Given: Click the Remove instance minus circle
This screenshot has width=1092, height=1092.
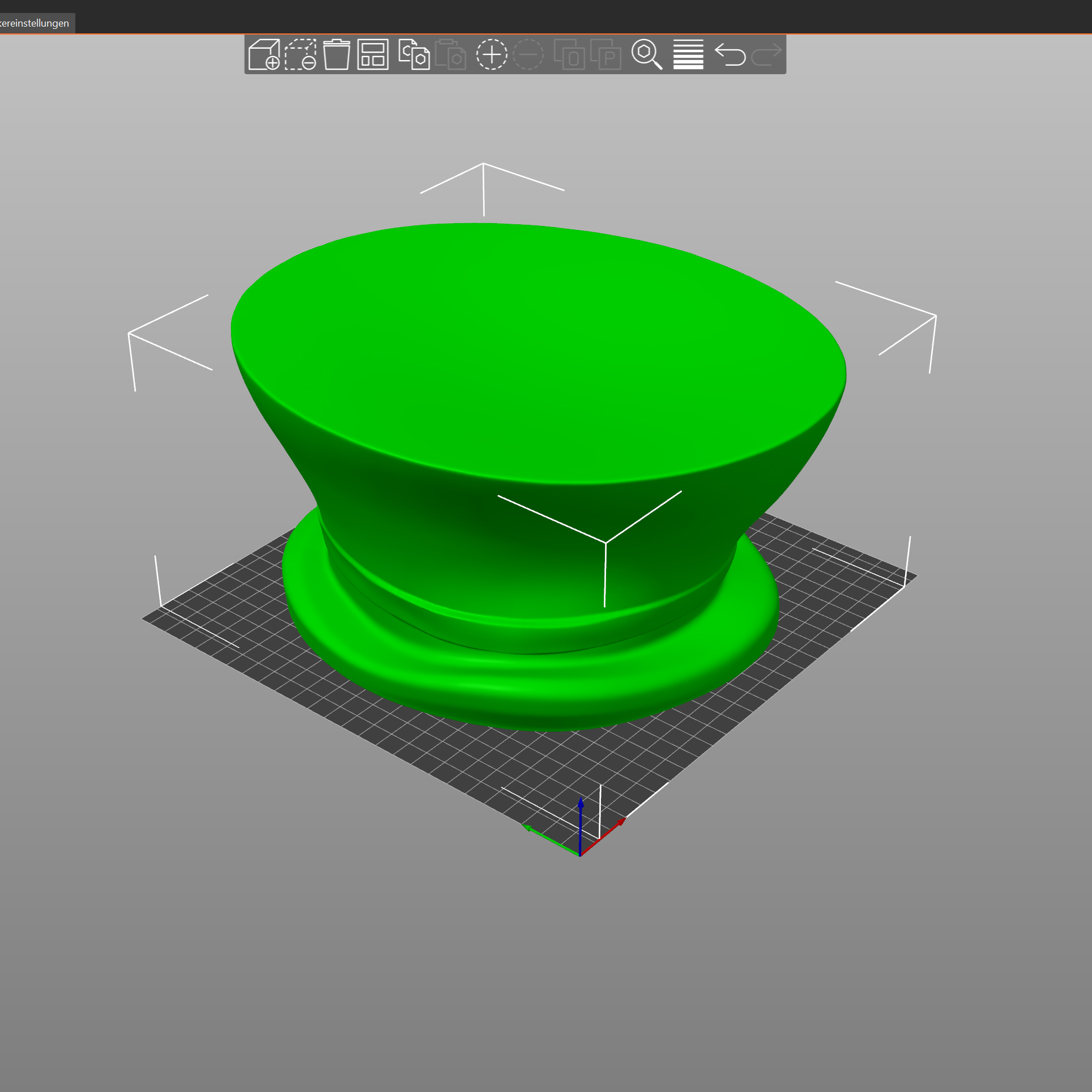Looking at the screenshot, I should point(528,54).
